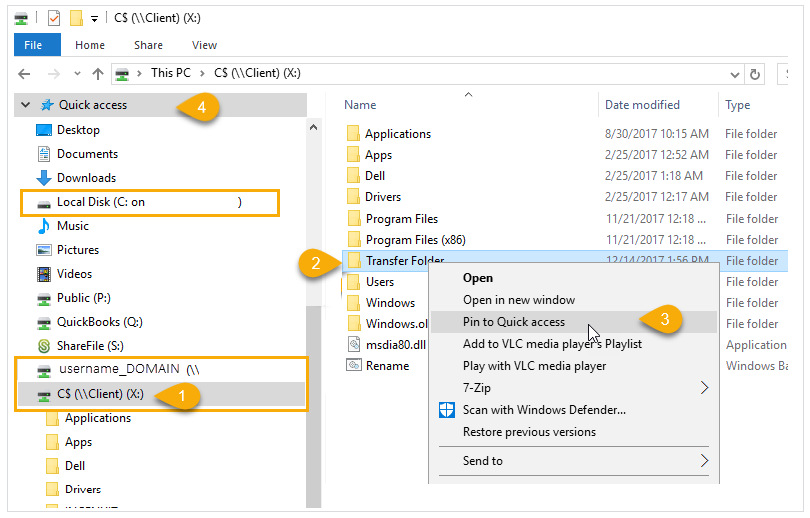The width and height of the screenshot is (810, 518).
Task: Choose Play with VLC media player
Action: [535, 366]
